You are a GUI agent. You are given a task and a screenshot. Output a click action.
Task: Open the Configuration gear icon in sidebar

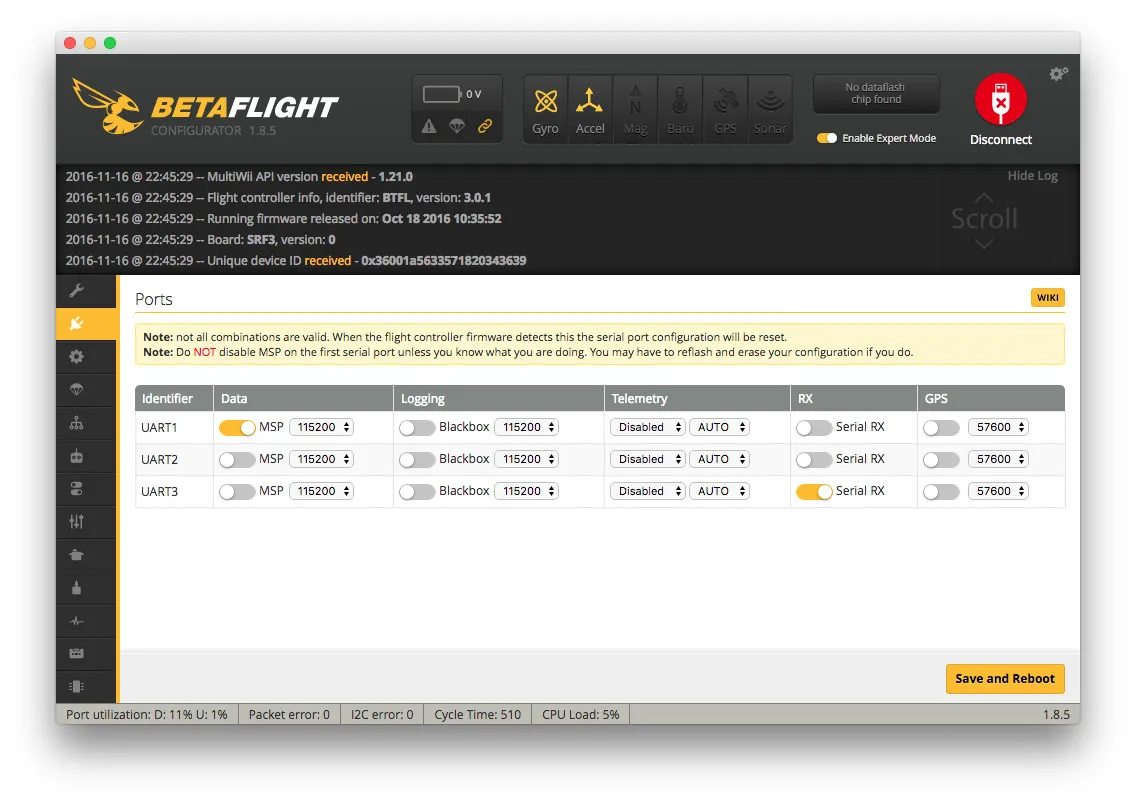(76, 357)
